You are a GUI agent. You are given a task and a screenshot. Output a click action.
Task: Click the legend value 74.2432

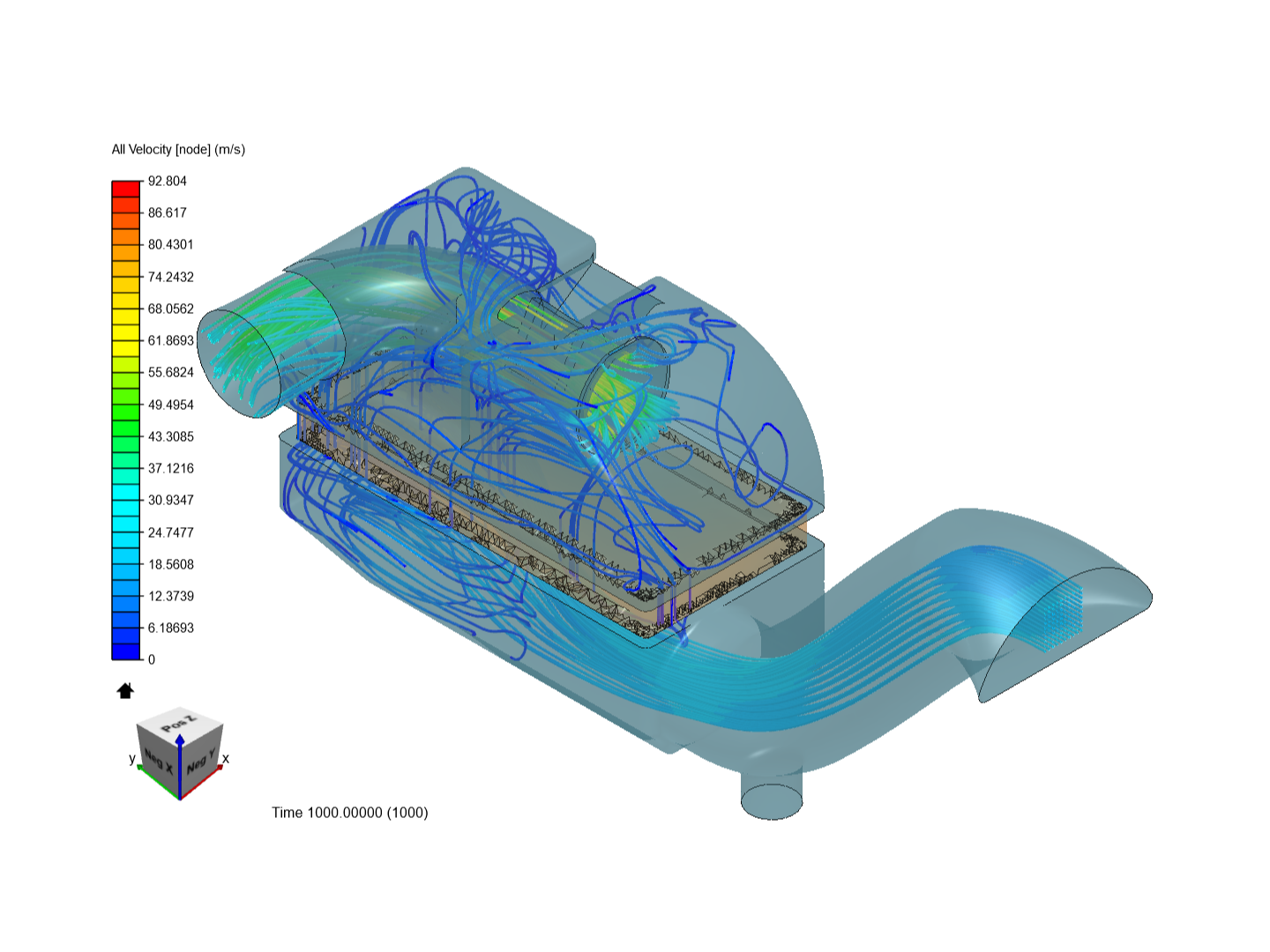(170, 277)
